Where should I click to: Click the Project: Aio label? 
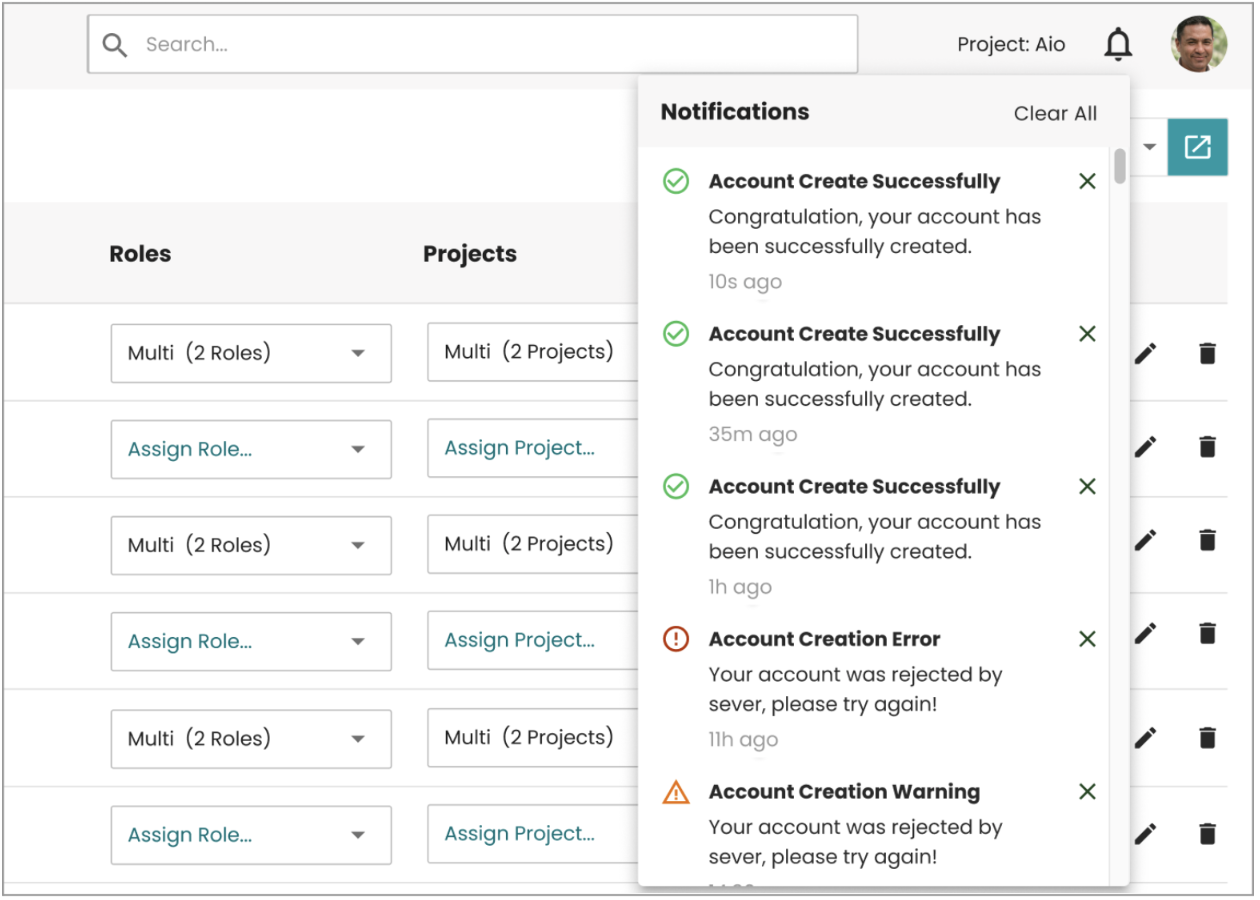pyautogui.click(x=1010, y=45)
